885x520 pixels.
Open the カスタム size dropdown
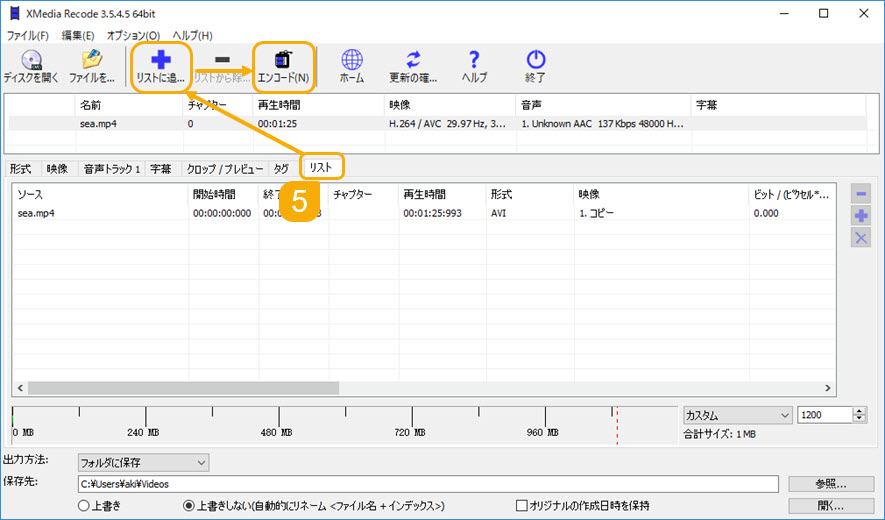coord(737,415)
